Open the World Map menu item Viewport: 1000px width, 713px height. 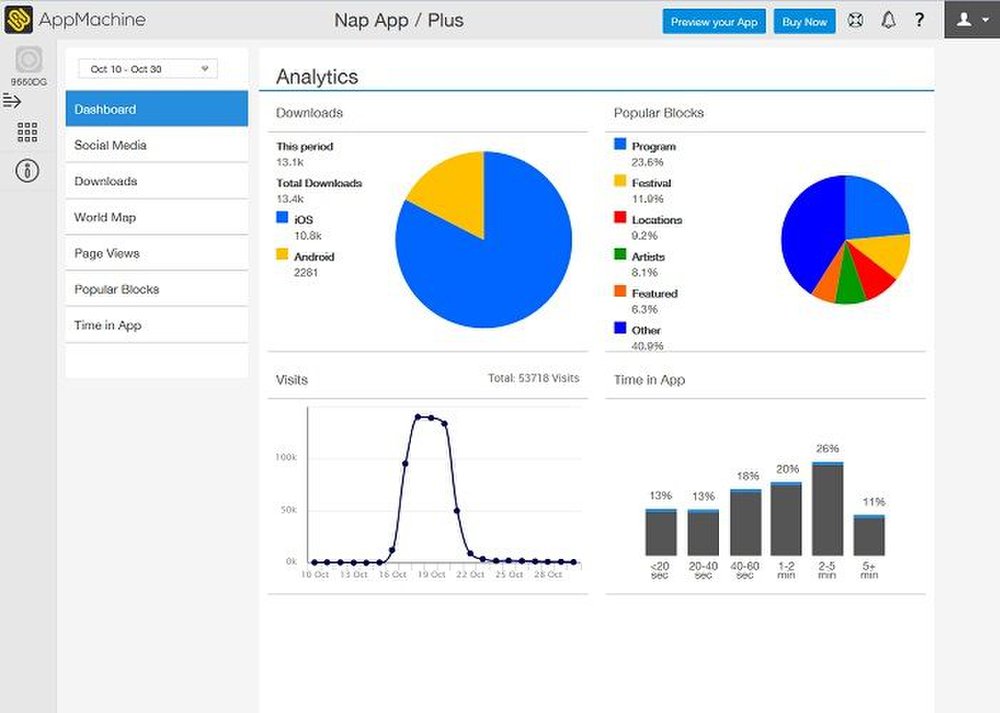click(x=157, y=217)
